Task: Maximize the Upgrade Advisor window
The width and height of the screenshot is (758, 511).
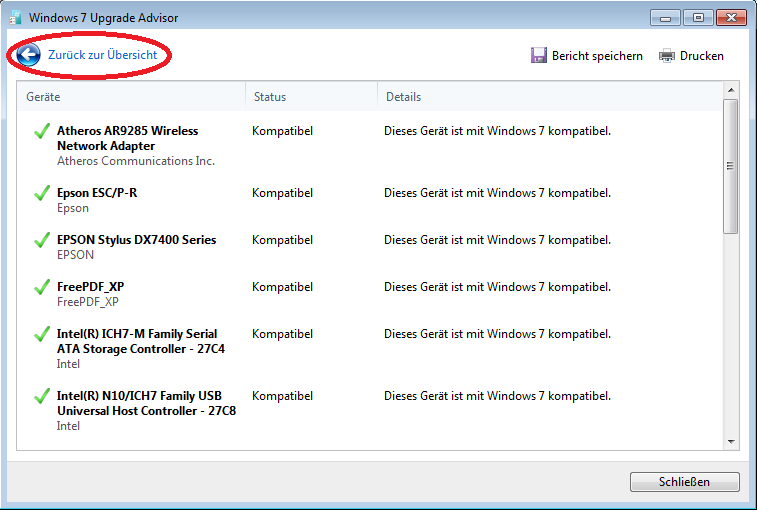Action: (x=698, y=18)
